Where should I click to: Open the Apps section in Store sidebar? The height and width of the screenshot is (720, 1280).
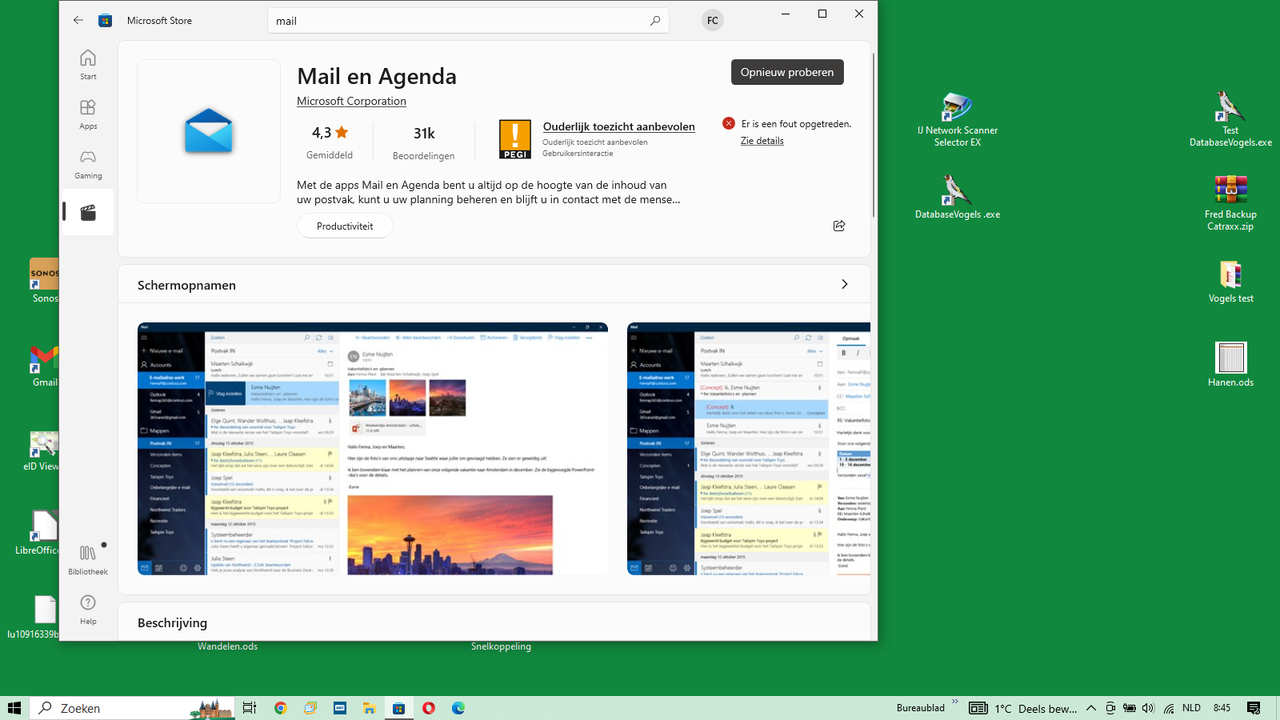point(88,115)
